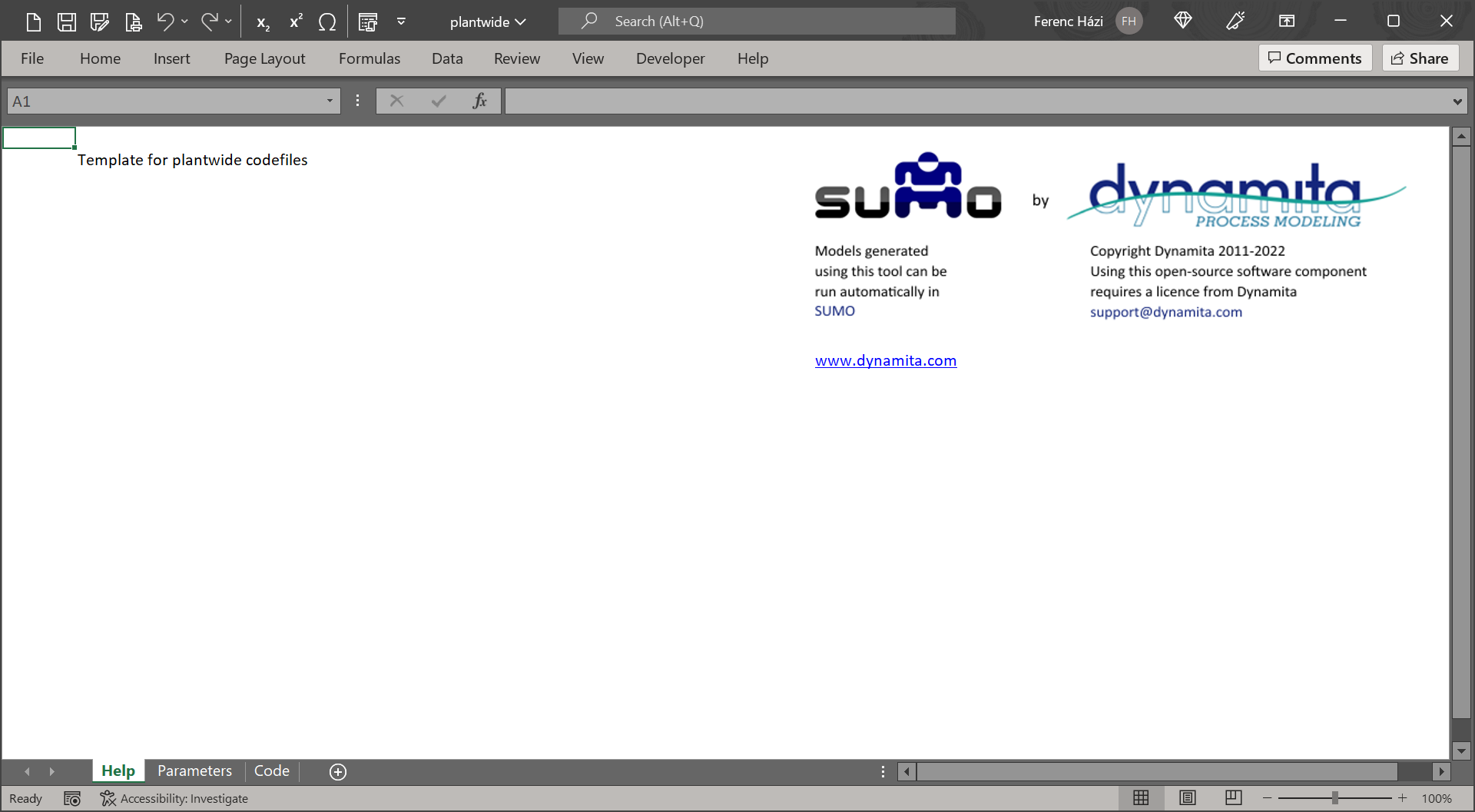Open the Customize Quick Access Toolbar dropdown
Viewport: 1475px width, 812px height.
401,22
